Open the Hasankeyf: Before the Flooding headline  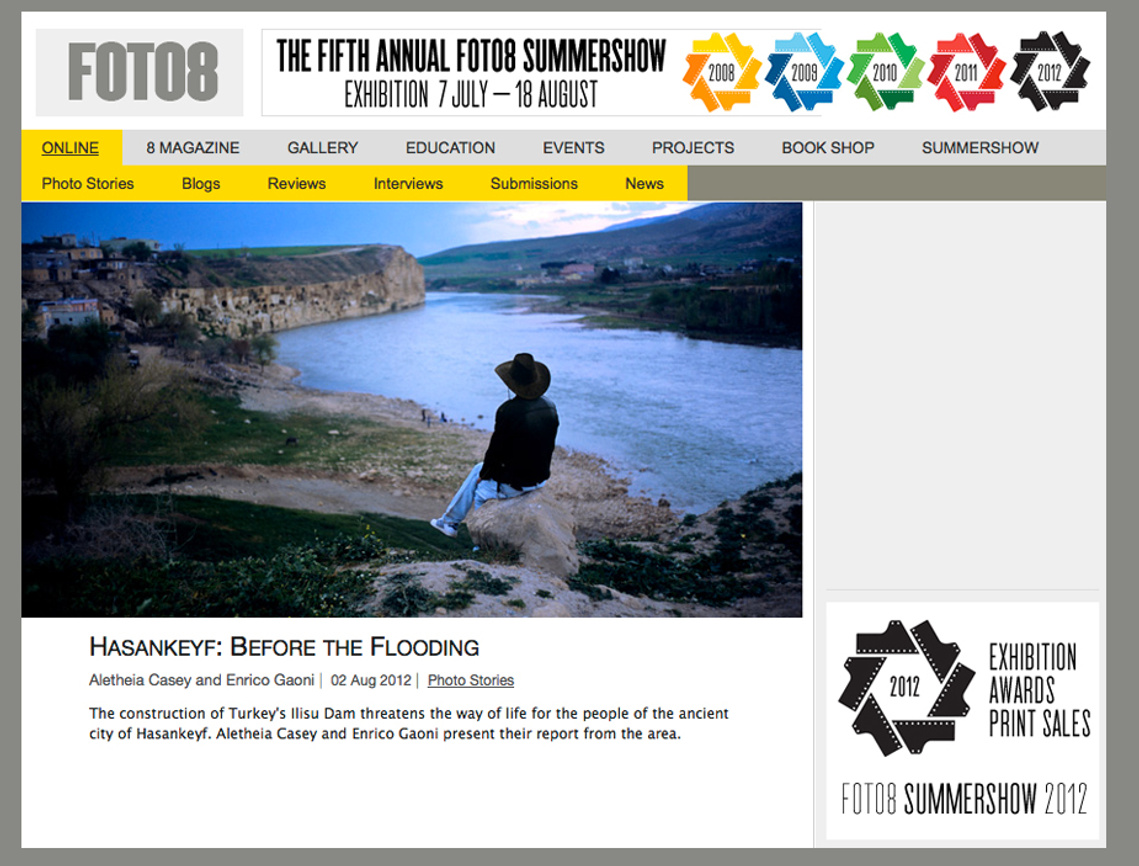pos(284,647)
